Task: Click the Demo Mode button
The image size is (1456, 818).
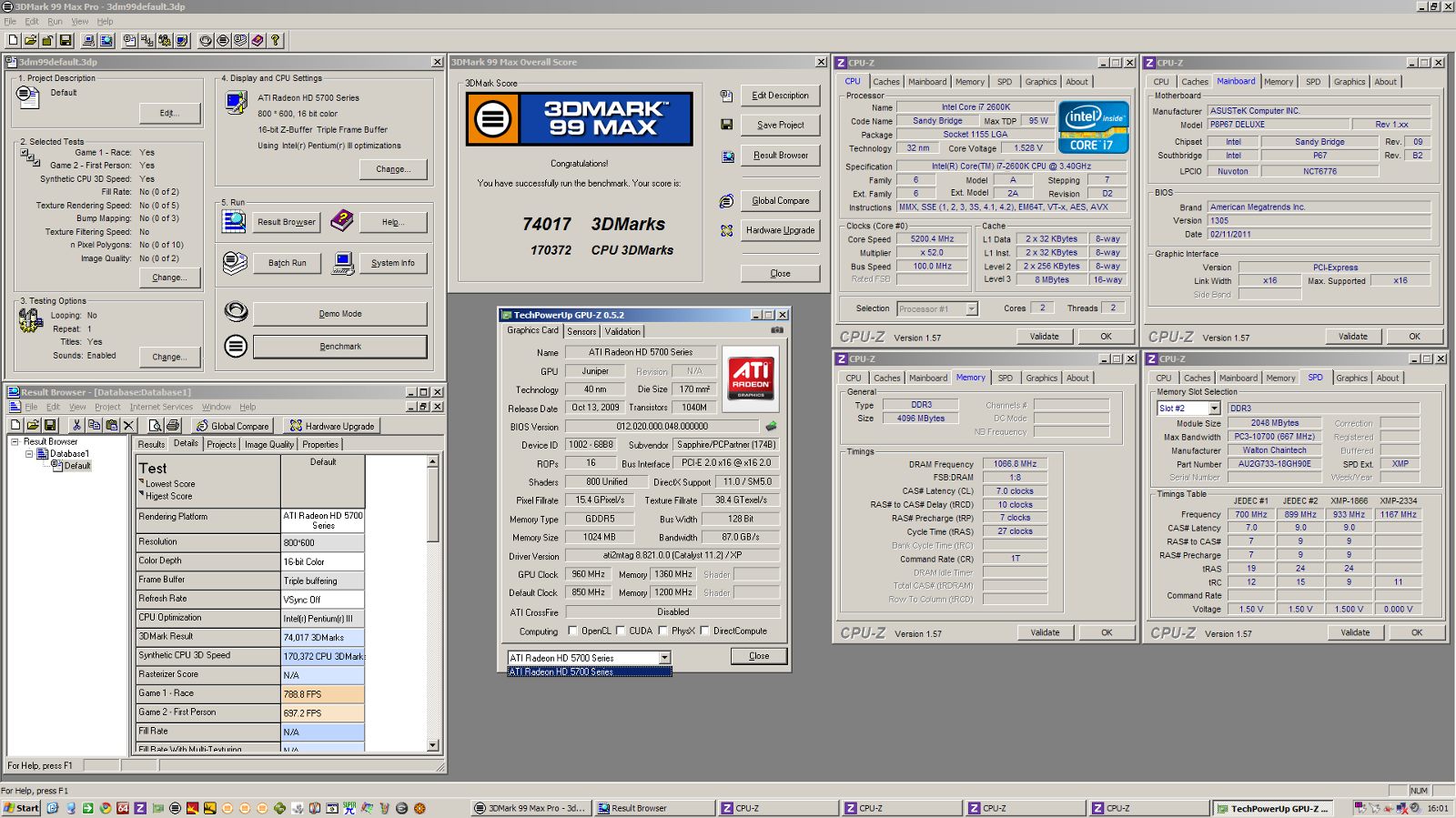Action: pos(340,314)
